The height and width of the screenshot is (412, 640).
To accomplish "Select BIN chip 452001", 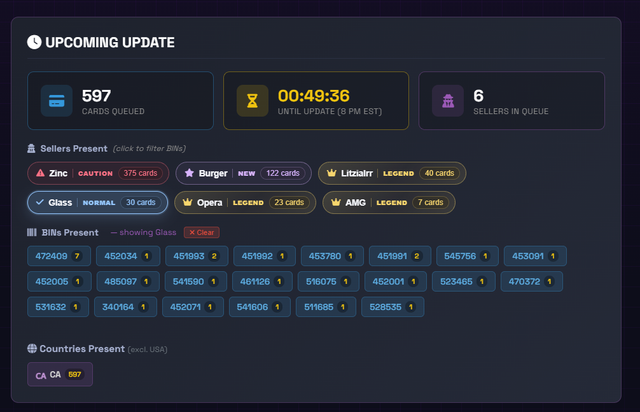I will 395,281.
